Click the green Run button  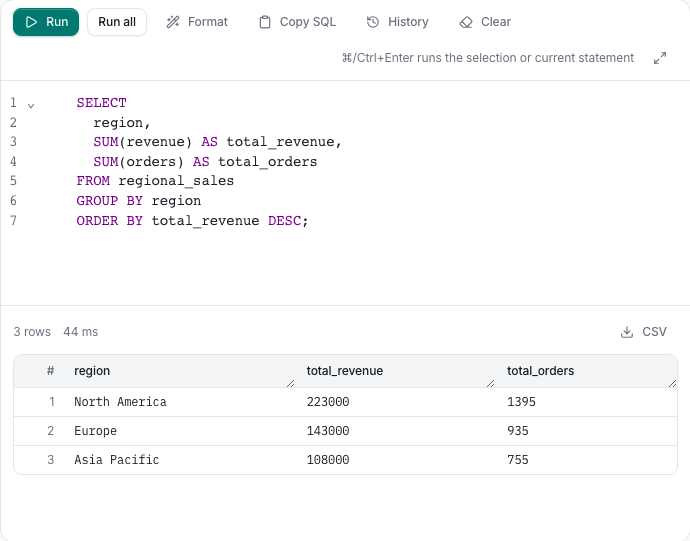click(46, 22)
